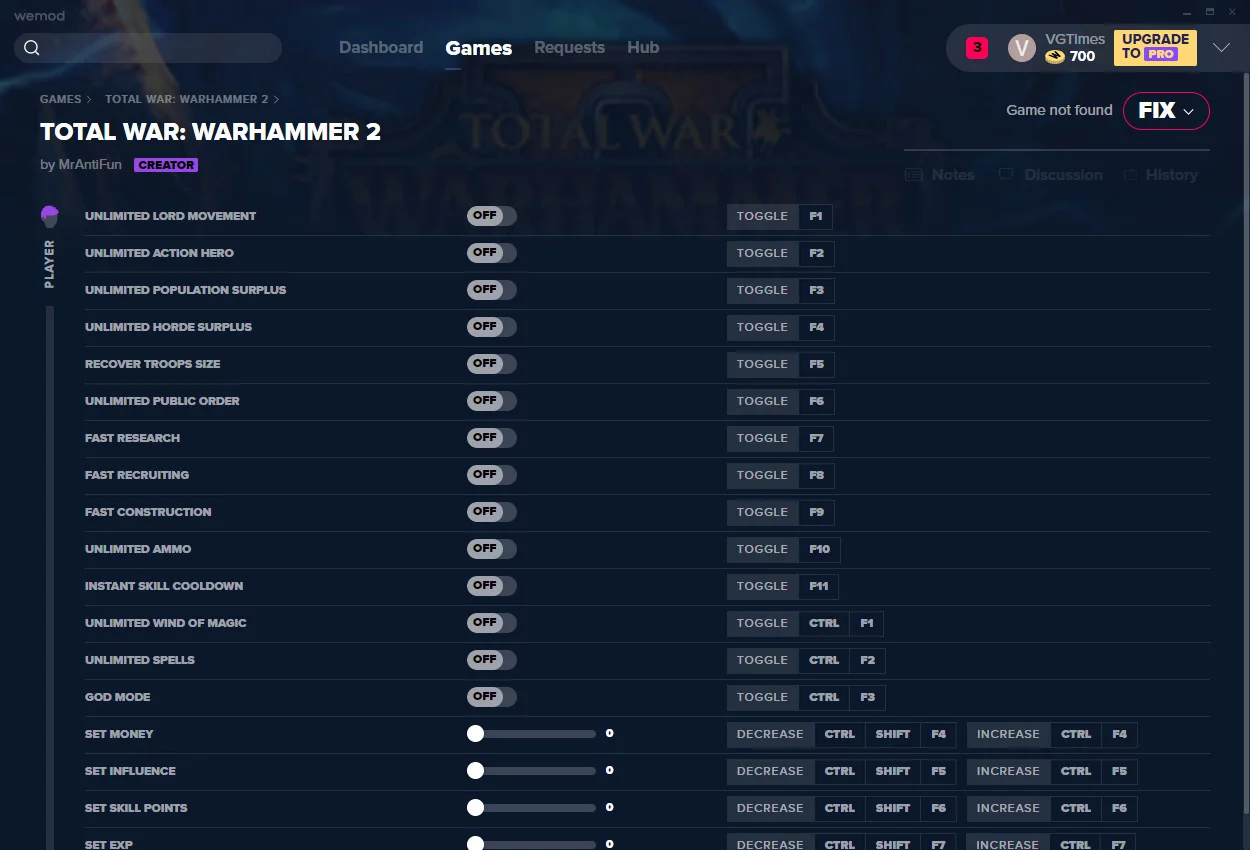Image resolution: width=1250 pixels, height=850 pixels.
Task: Open the Notes panel icon
Action: click(x=913, y=175)
